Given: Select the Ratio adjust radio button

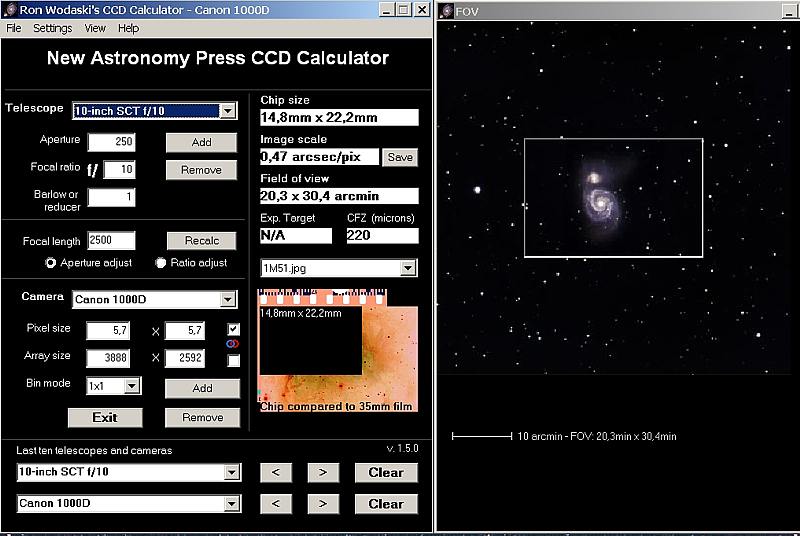Looking at the screenshot, I should pos(160,263).
